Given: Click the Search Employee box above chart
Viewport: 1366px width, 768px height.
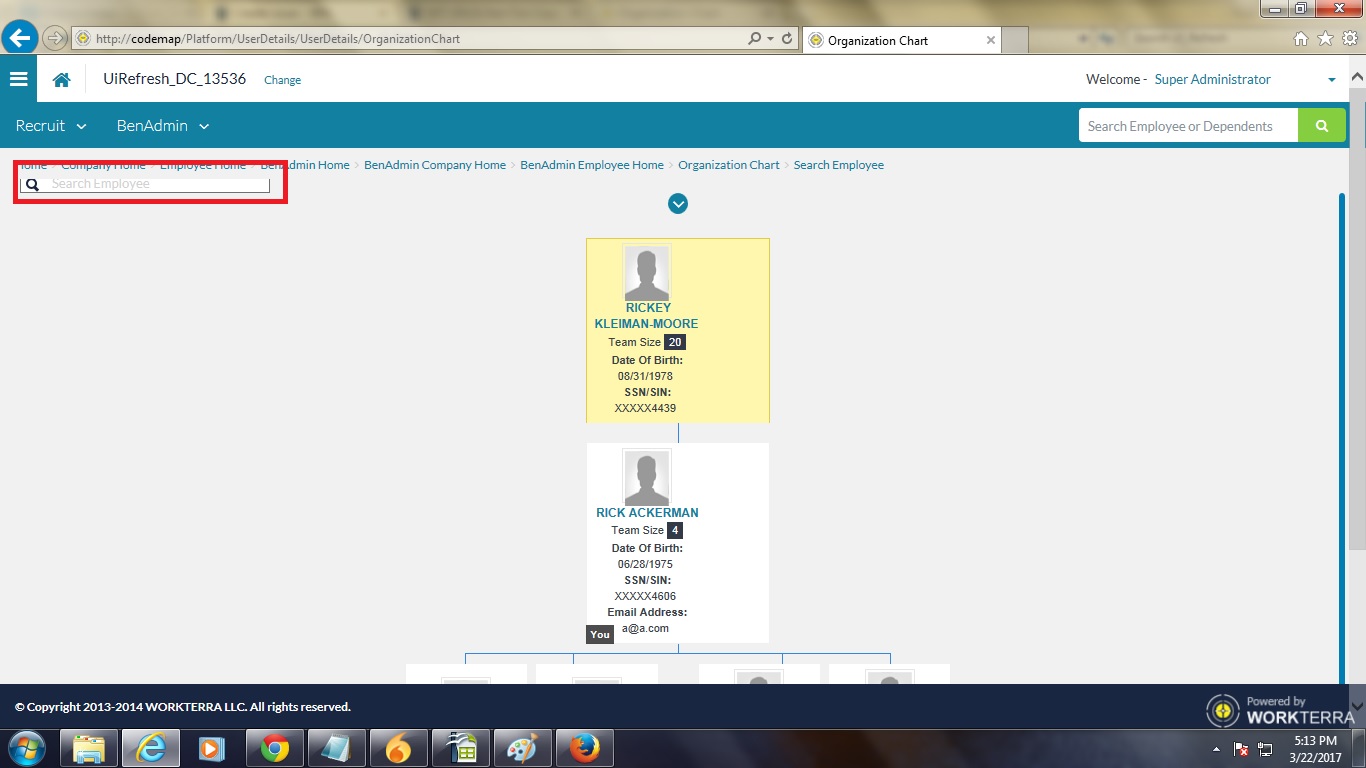Looking at the screenshot, I should 155,184.
